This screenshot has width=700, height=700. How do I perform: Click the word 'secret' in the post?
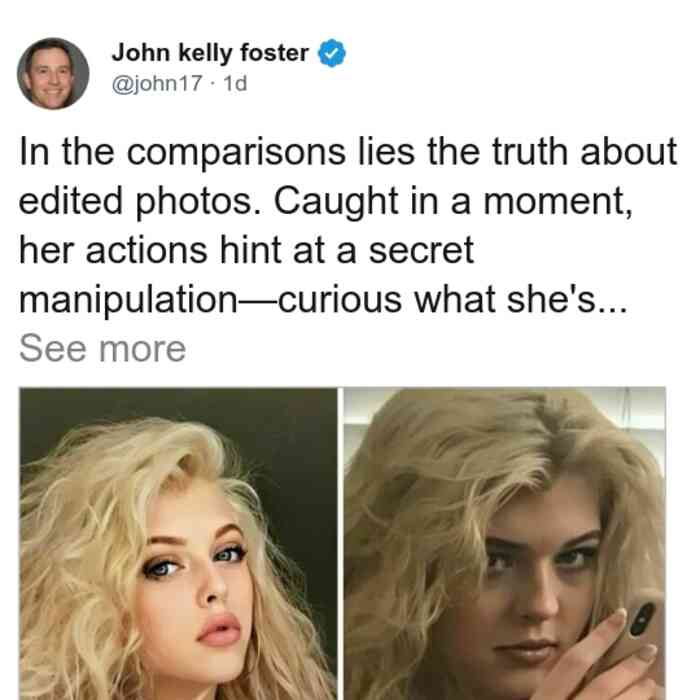[x=421, y=250]
